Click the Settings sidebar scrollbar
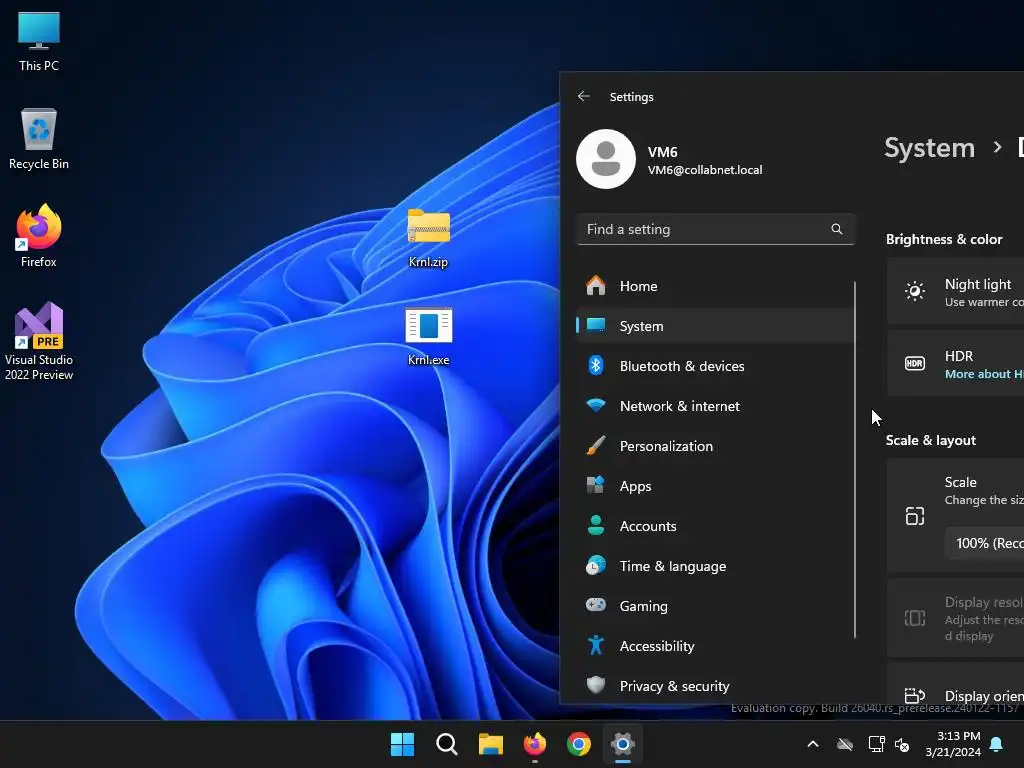The height and width of the screenshot is (768, 1024). [x=855, y=459]
